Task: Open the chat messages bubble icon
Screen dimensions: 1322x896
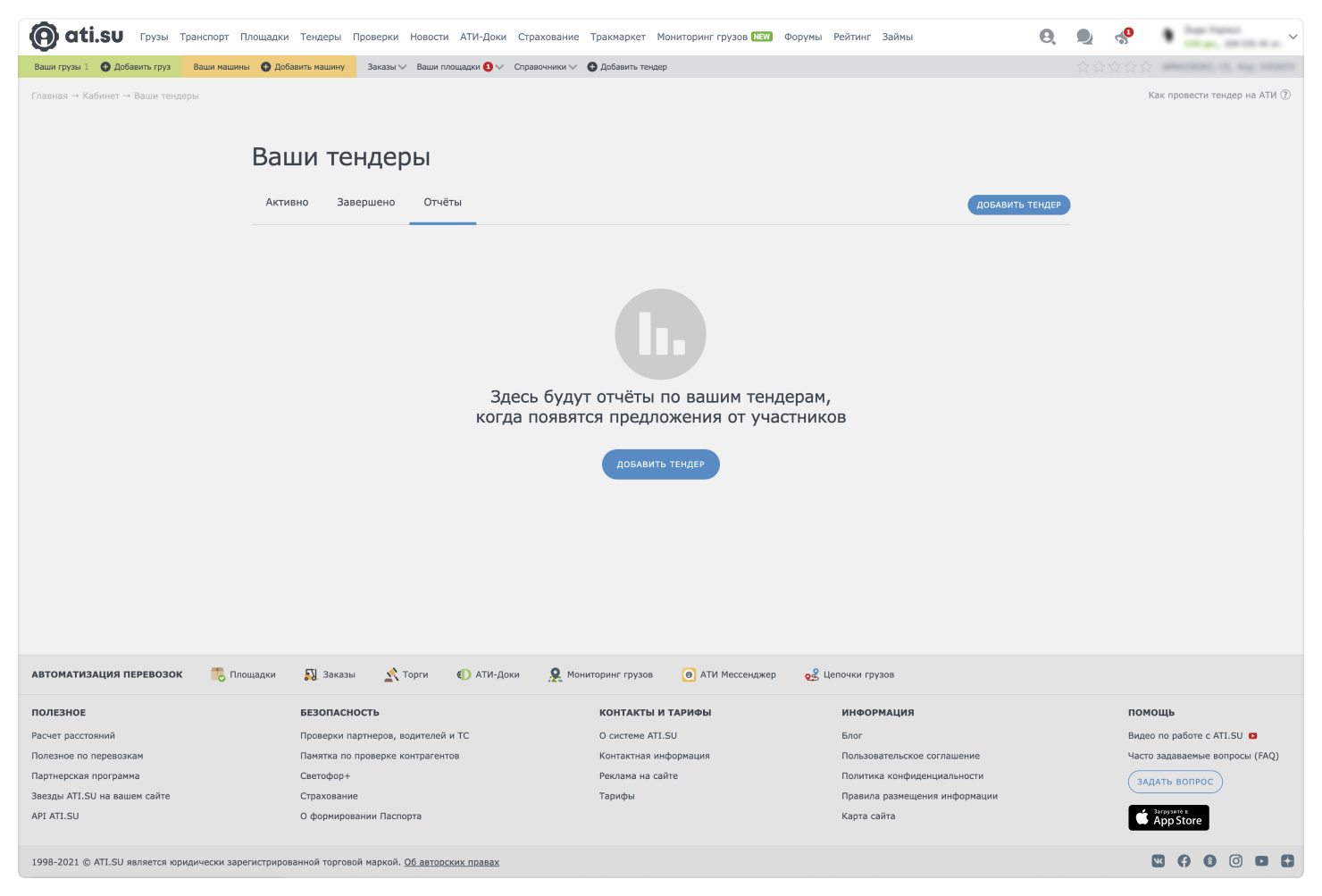Action: click(x=1084, y=37)
